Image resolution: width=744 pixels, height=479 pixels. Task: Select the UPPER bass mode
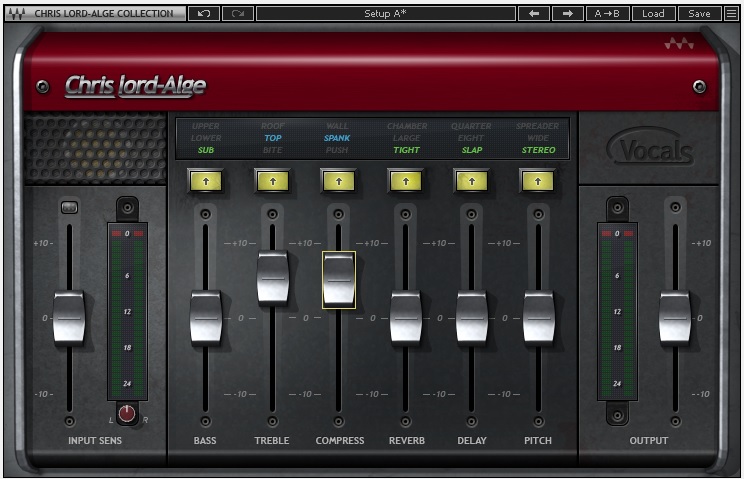tap(206, 126)
